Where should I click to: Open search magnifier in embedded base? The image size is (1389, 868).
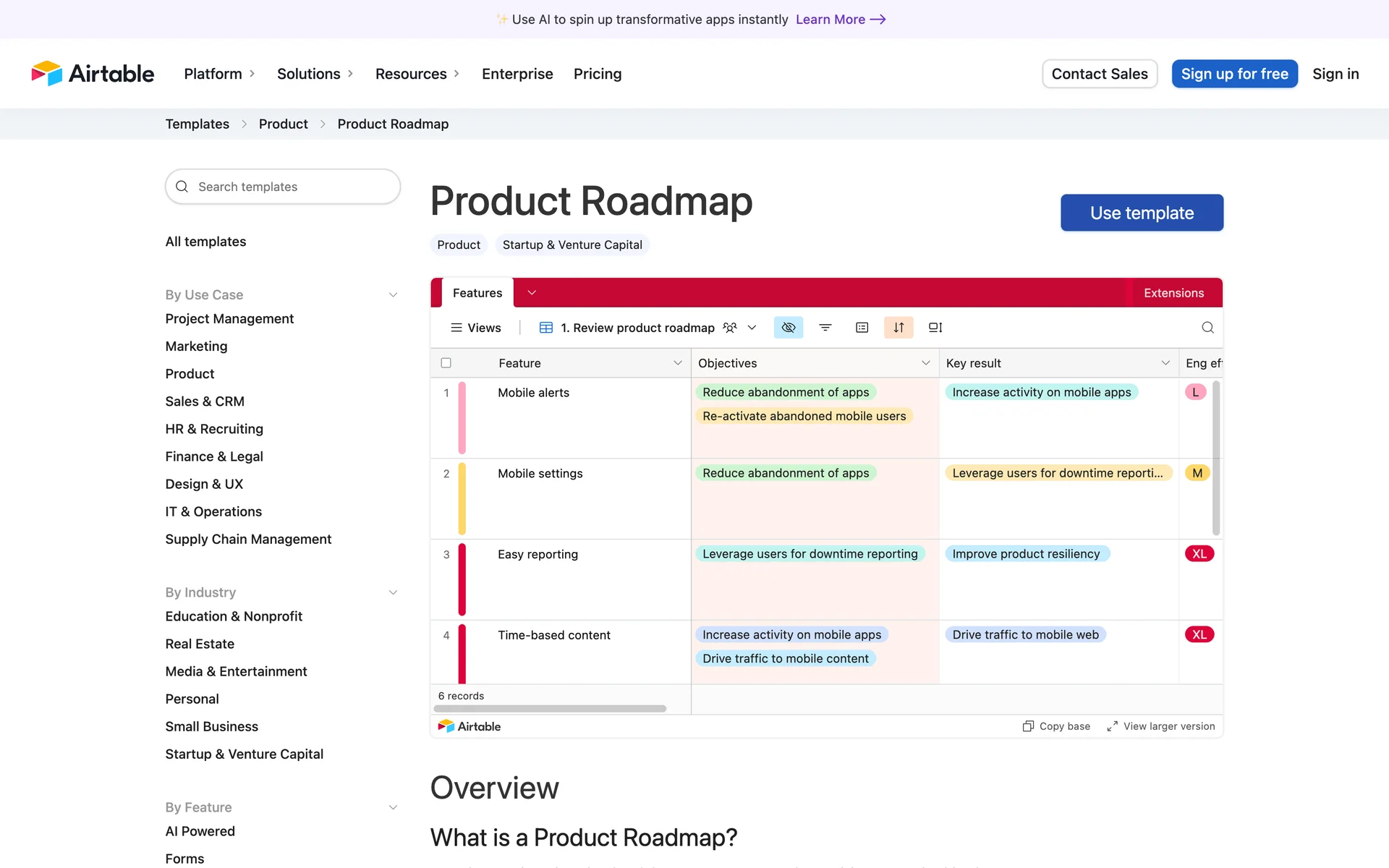pyautogui.click(x=1207, y=328)
